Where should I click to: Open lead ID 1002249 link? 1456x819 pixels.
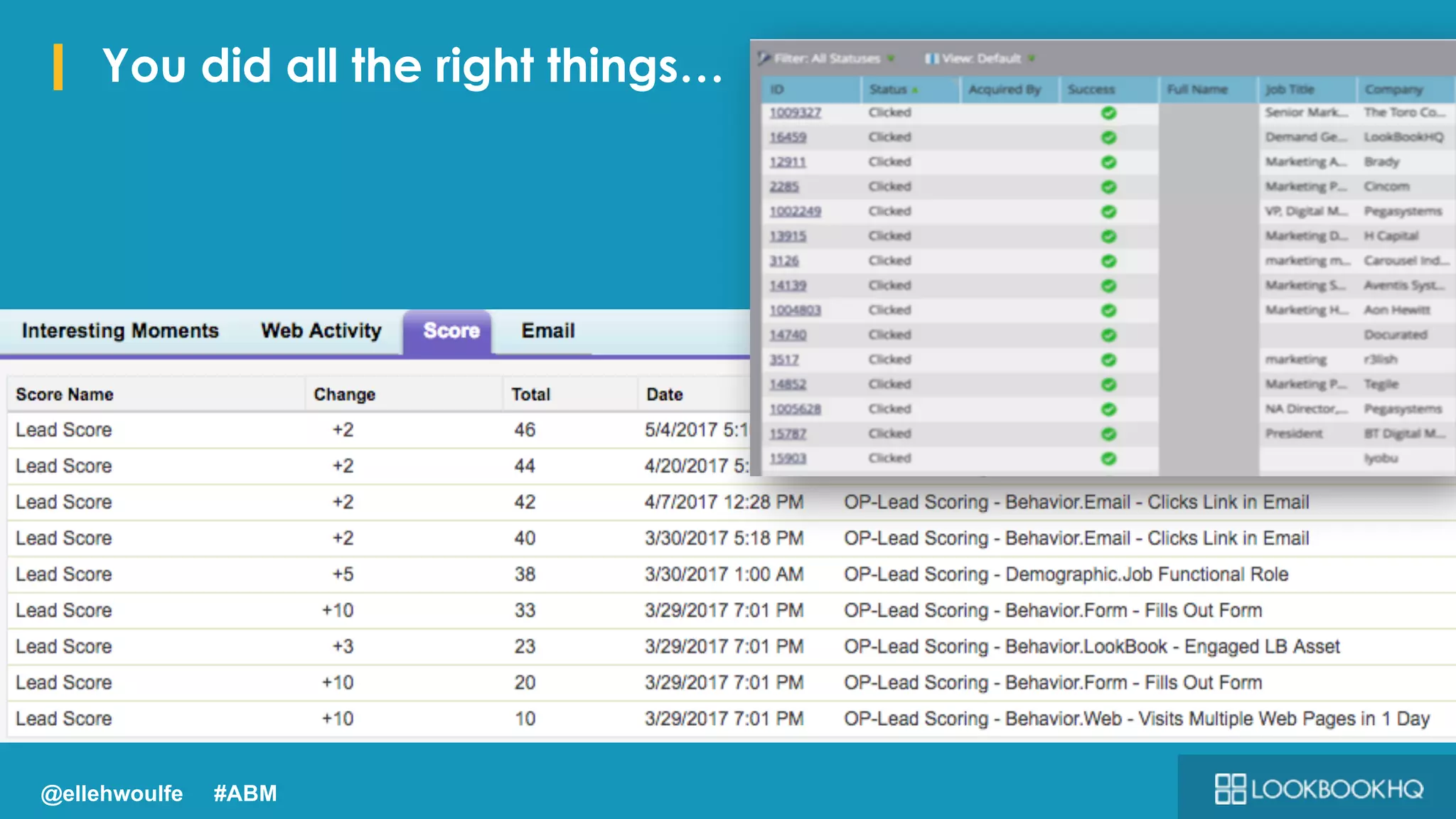(x=795, y=212)
